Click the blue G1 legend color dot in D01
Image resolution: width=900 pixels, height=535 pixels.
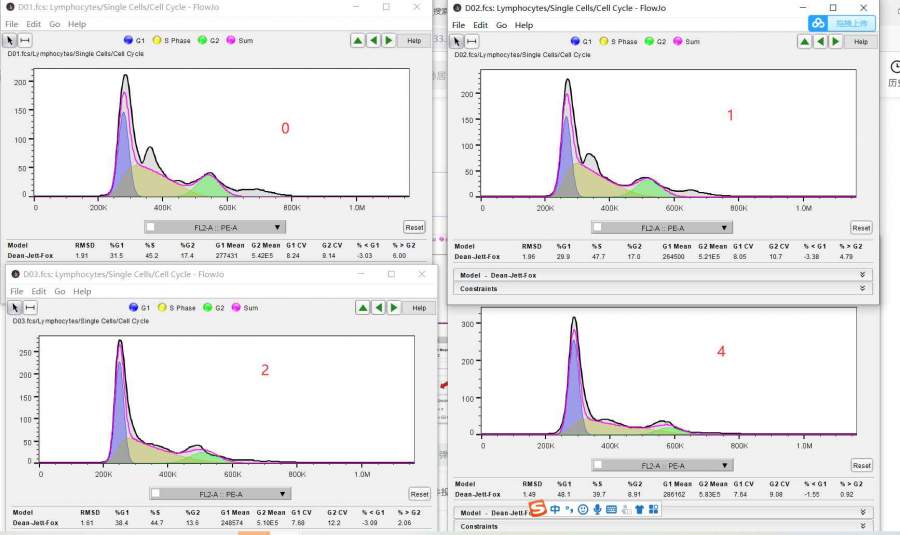(x=128, y=41)
